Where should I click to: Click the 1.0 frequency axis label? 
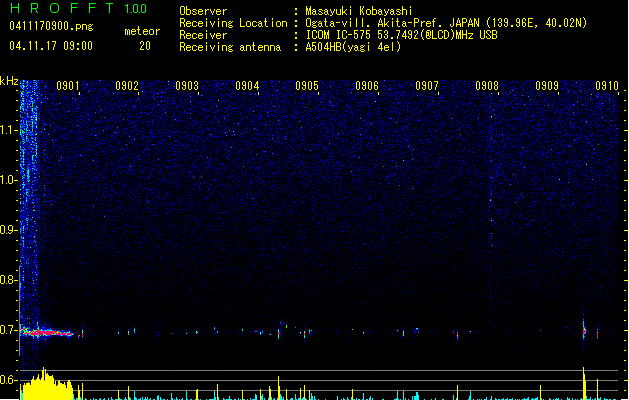coord(8,180)
